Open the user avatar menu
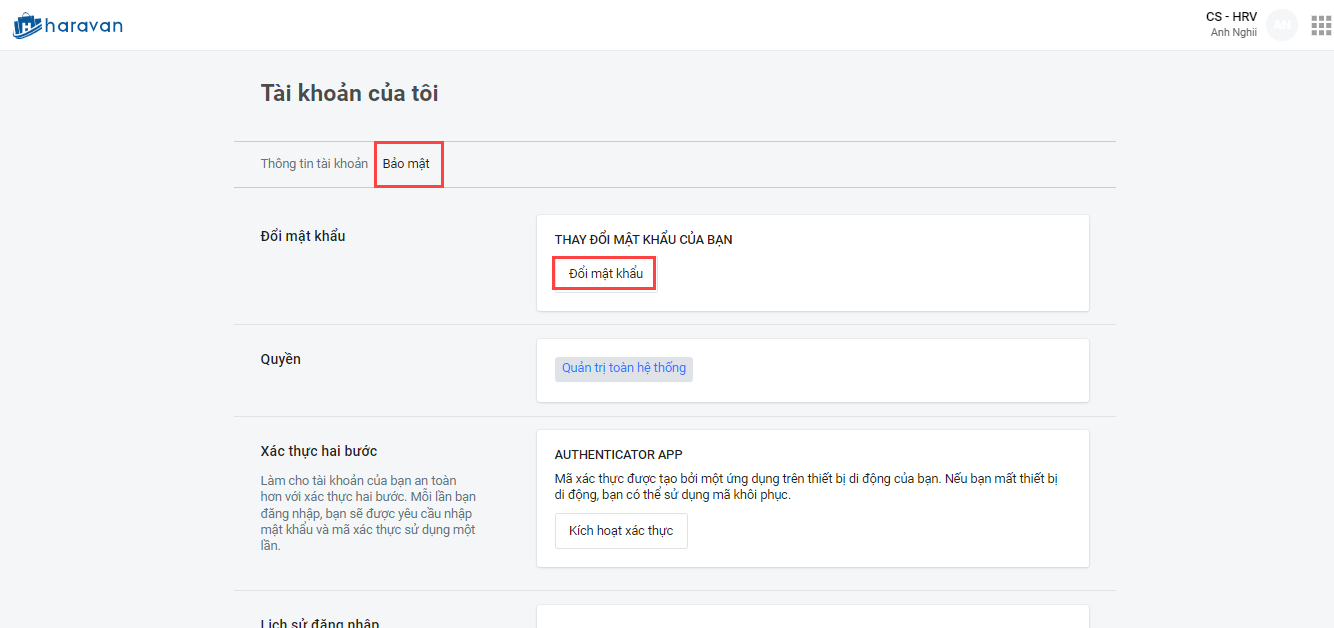 1282,25
